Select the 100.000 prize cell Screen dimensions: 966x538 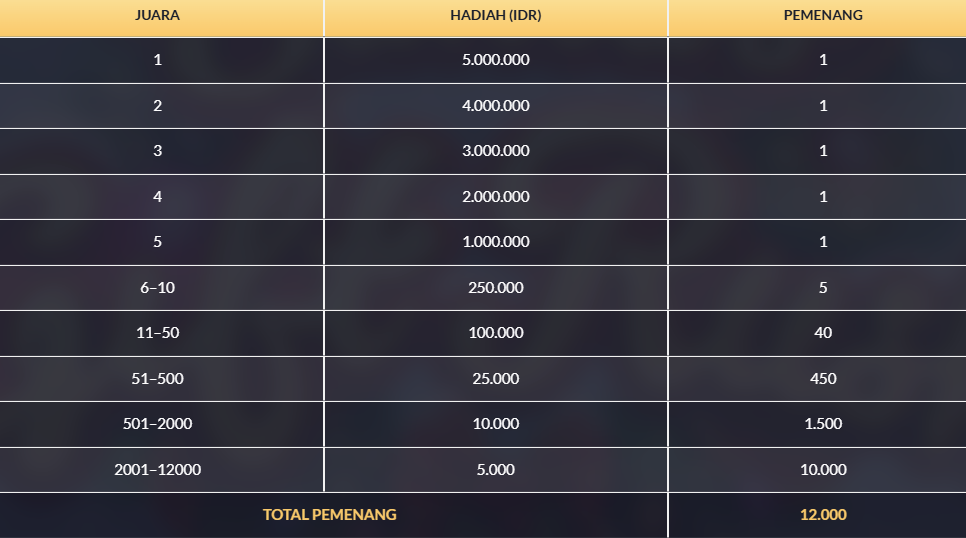[496, 333]
